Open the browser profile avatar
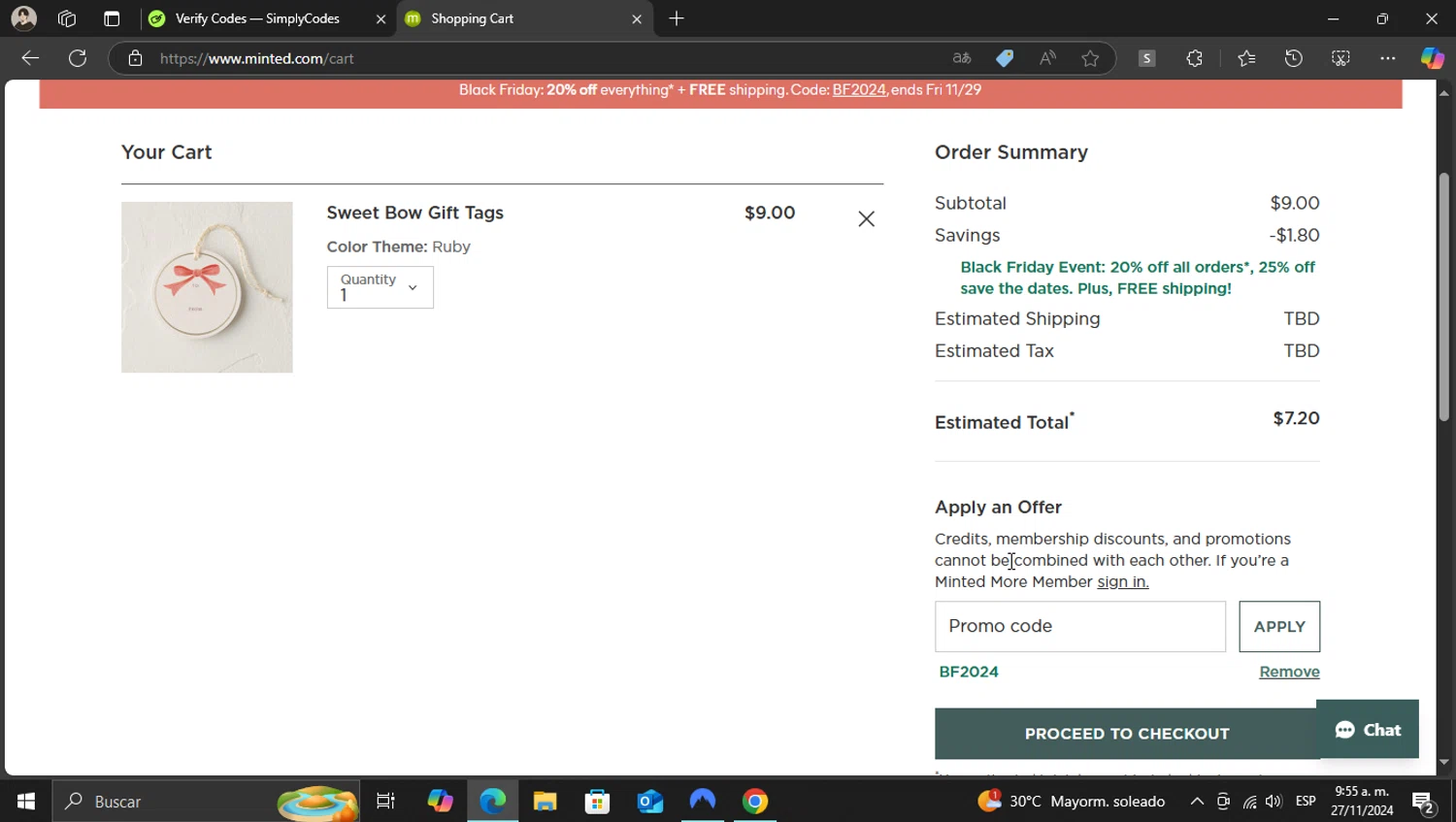The height and width of the screenshot is (822, 1456). click(23, 18)
